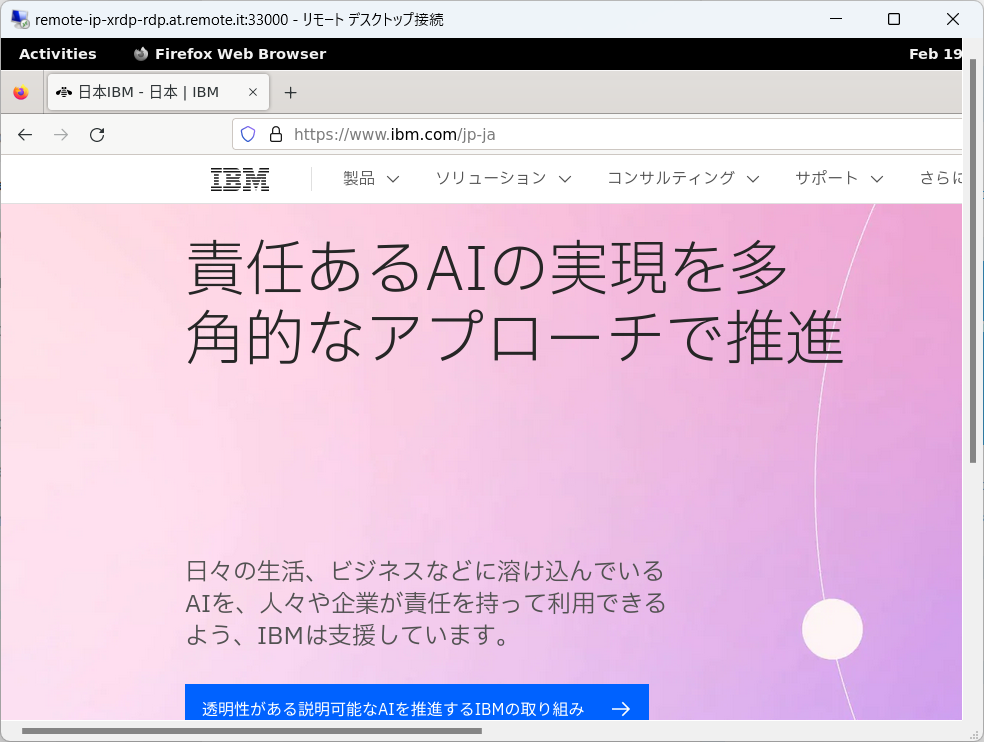Click the Feb 19 clock in top bar
This screenshot has height=742, width=984.
pyautogui.click(x=935, y=54)
